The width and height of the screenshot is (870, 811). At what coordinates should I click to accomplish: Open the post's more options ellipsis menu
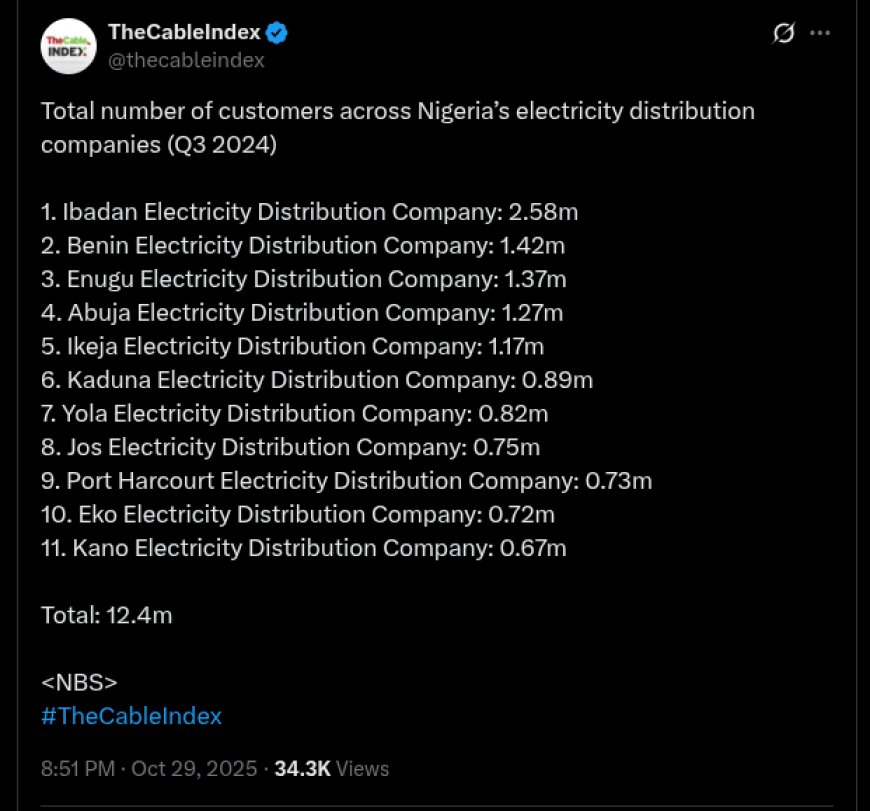pyautogui.click(x=821, y=31)
